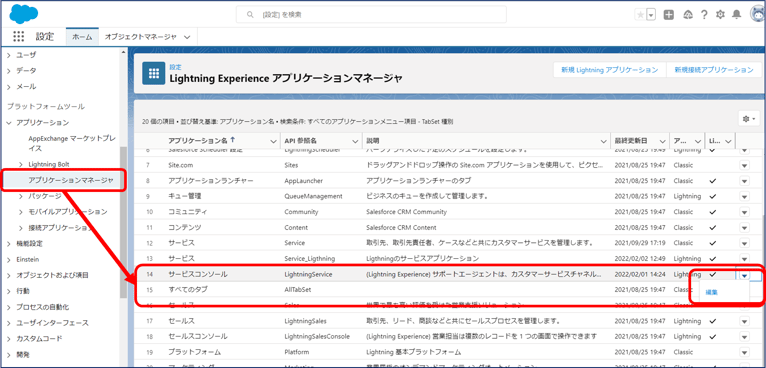Open the global actions plus icon
The height and width of the screenshot is (368, 766).
(x=668, y=15)
